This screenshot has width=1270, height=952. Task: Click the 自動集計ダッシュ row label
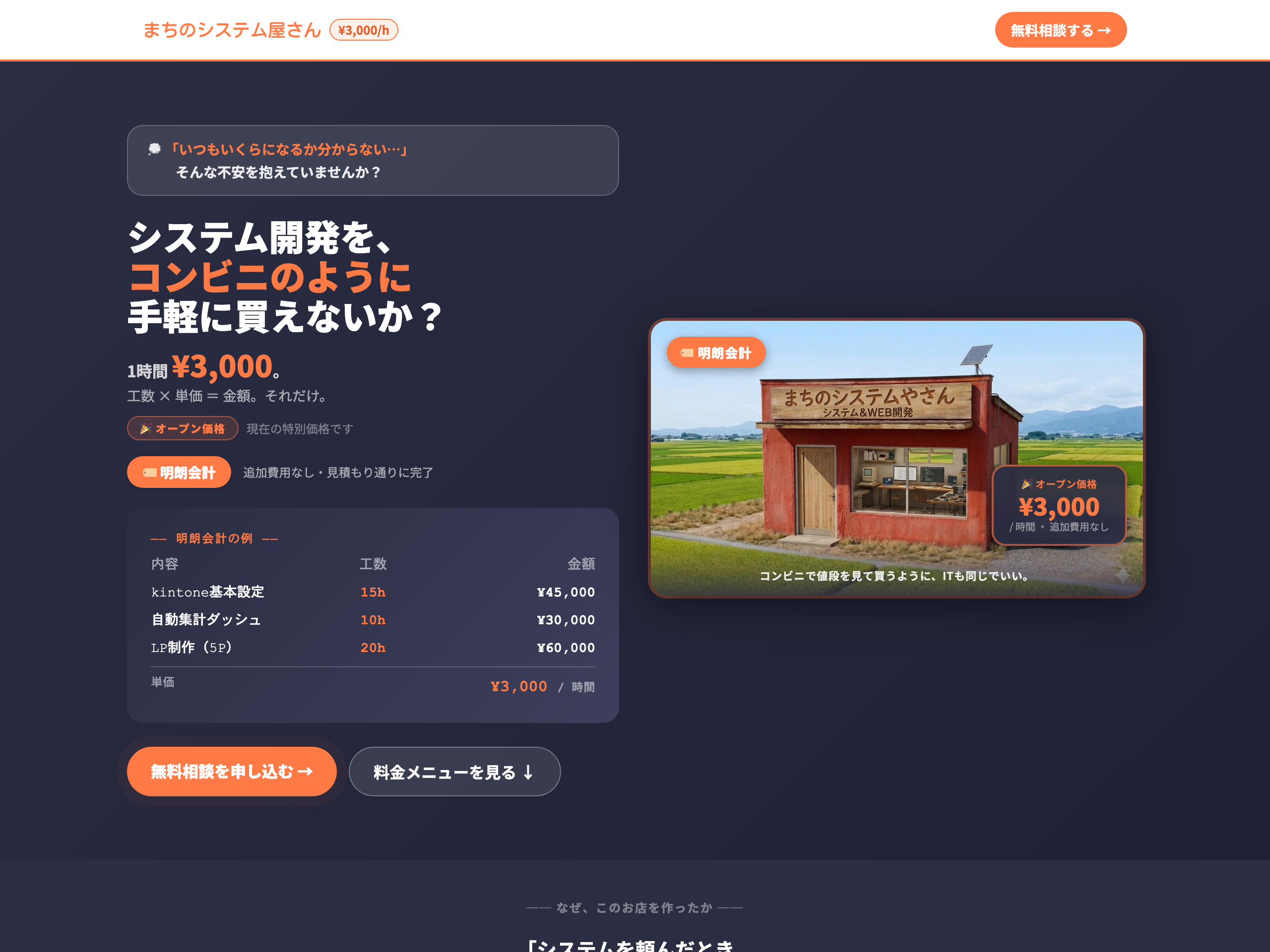pos(206,620)
